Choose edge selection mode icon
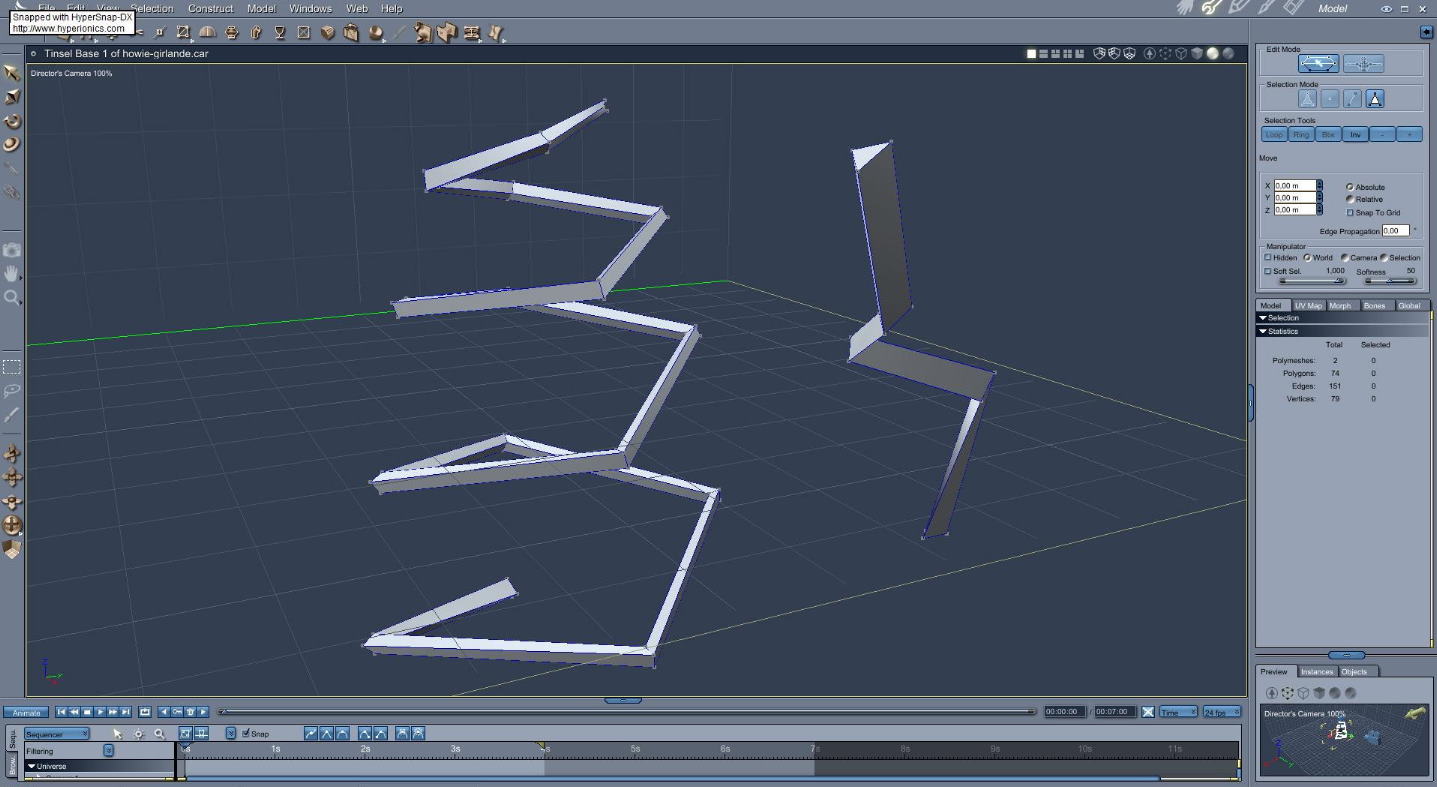Screen dimensions: 1437x787 1353,98
